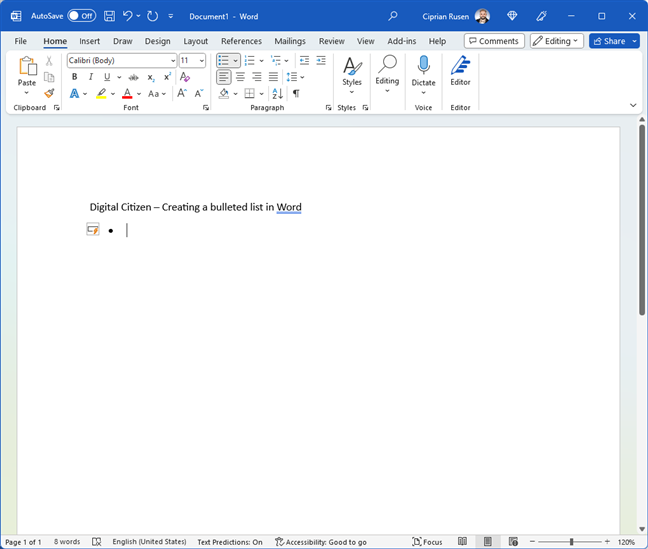648x549 pixels.
Task: Decrease paragraph indent
Action: pyautogui.click(x=304, y=61)
